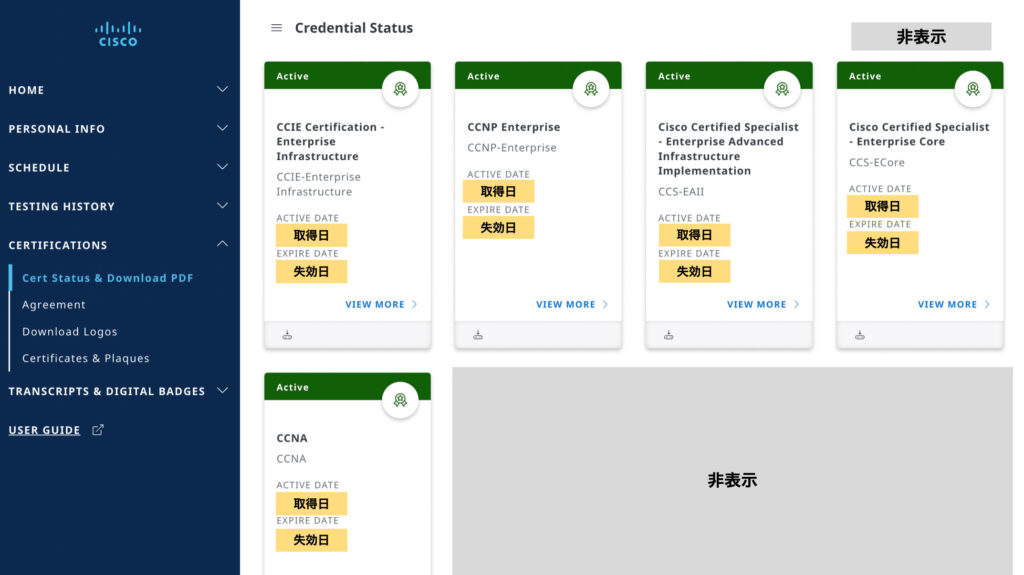Open the Agreement submenu item
Screen dimensions: 1024x575
[x=54, y=305]
